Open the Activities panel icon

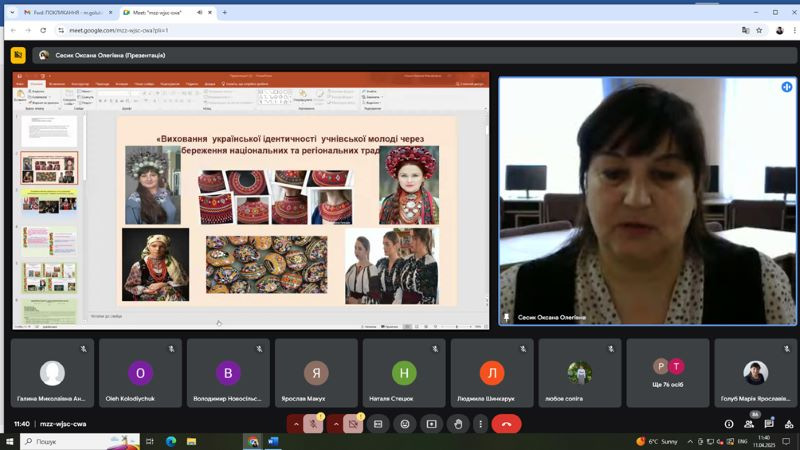(789, 424)
